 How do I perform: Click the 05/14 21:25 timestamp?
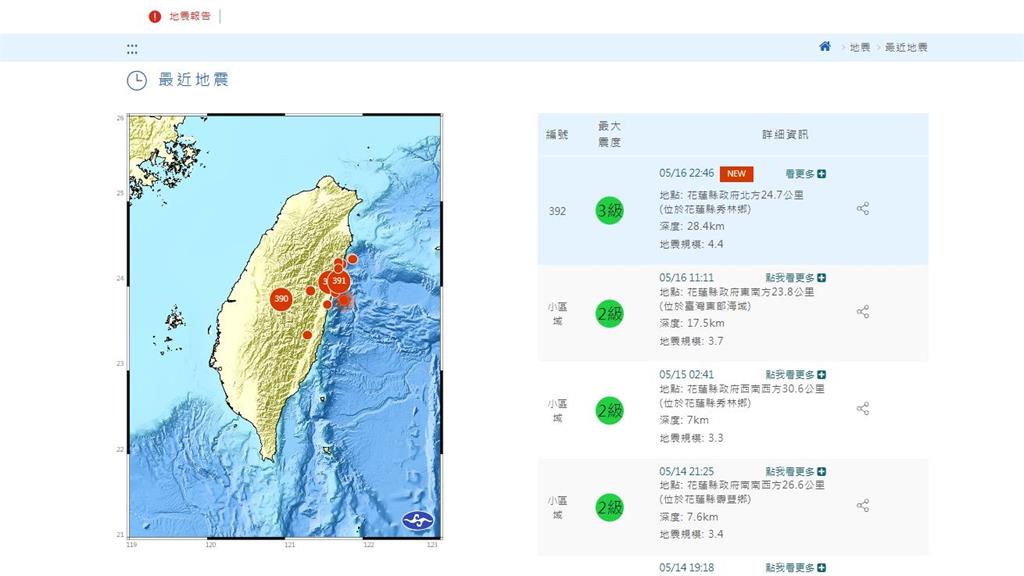[686, 471]
